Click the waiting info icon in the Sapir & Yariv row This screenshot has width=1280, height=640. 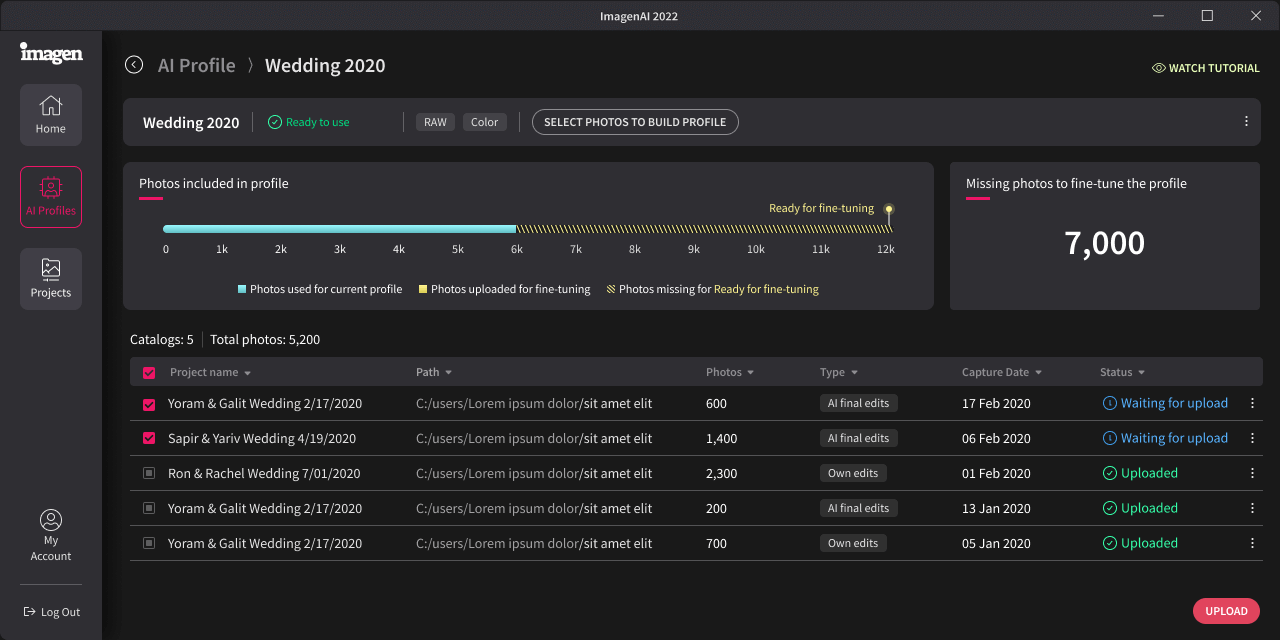(1109, 438)
